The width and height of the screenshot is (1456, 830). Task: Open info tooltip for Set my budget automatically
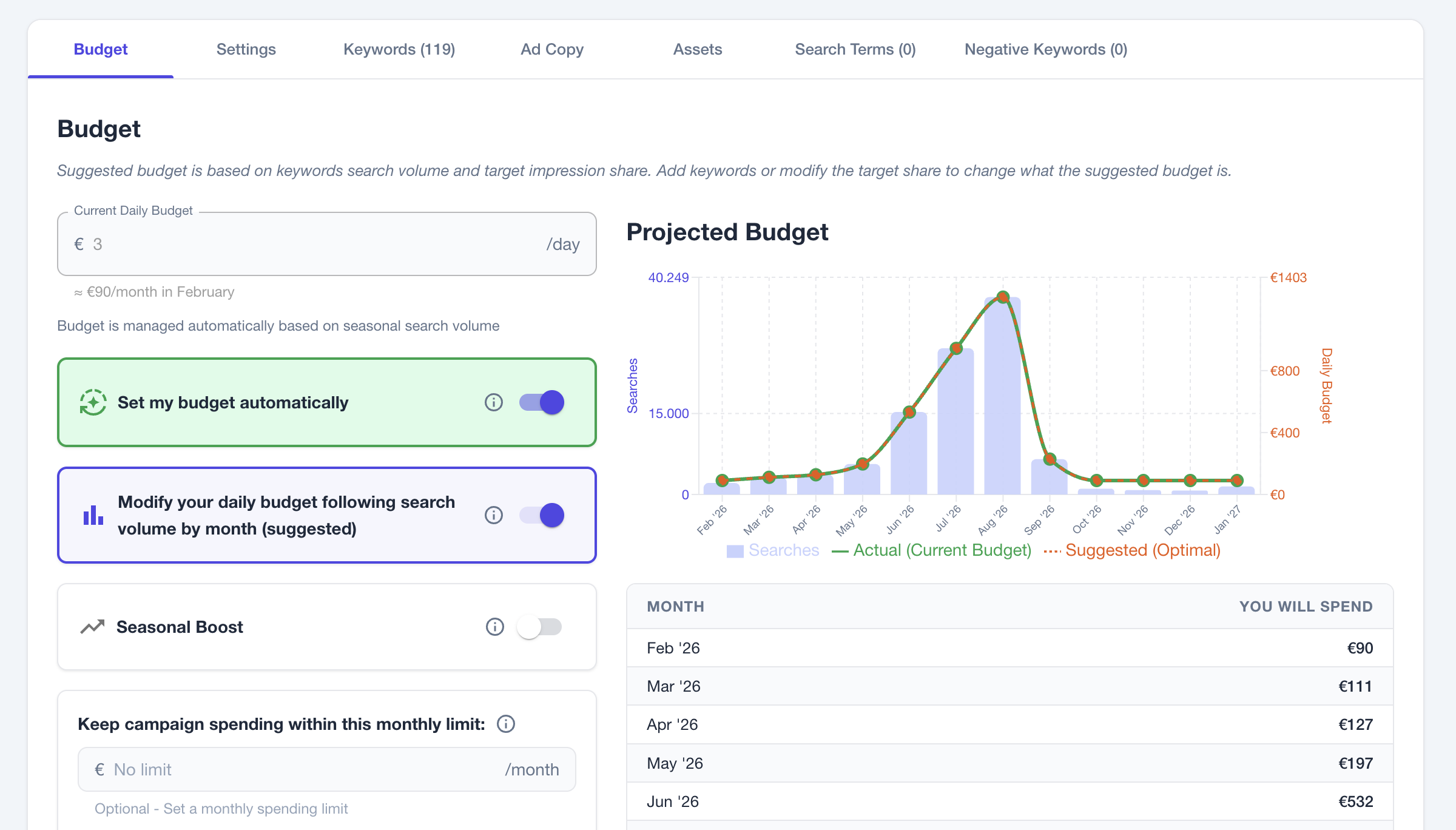click(x=493, y=402)
